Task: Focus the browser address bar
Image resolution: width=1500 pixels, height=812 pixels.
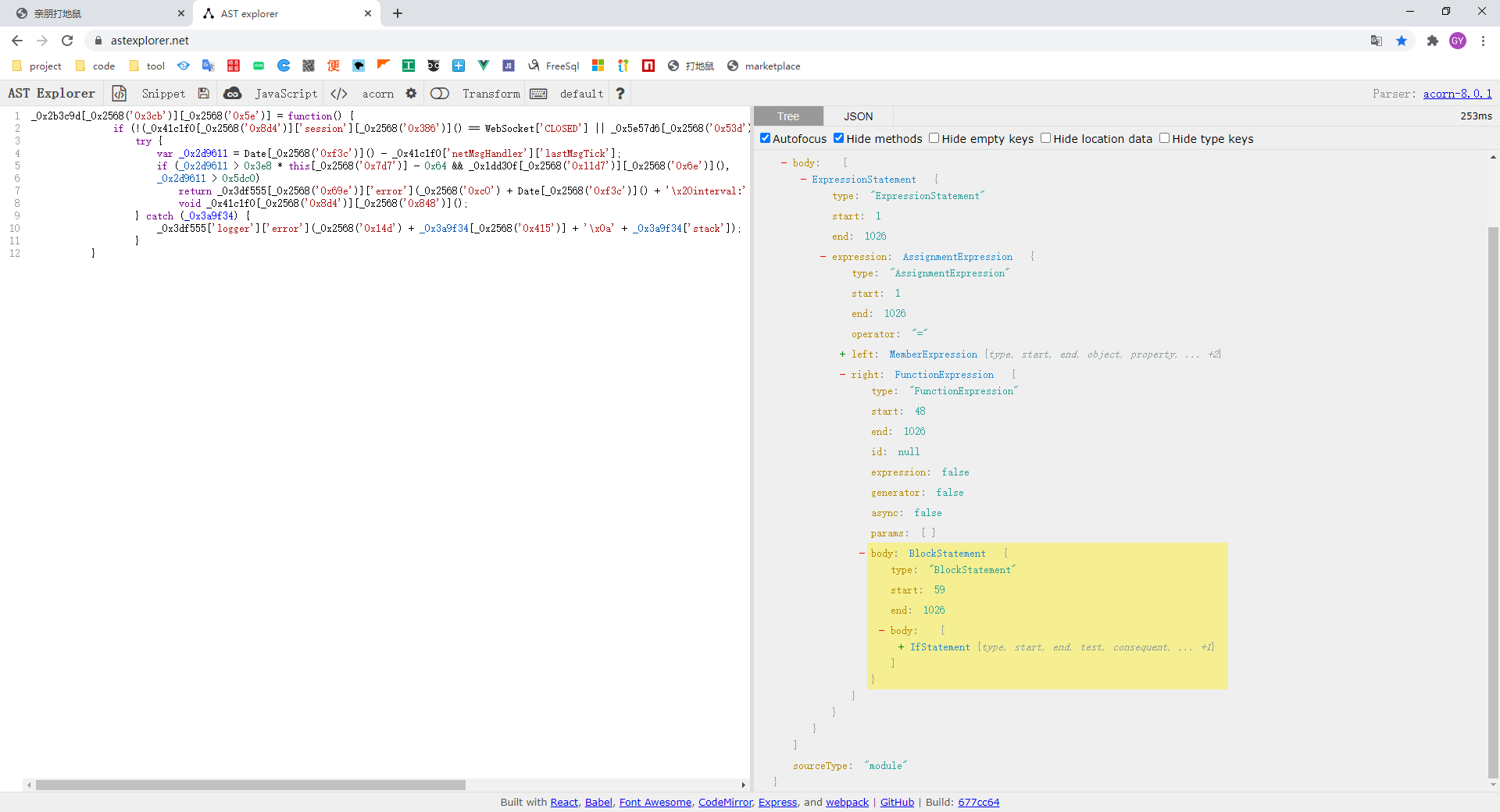Action: [x=727, y=41]
